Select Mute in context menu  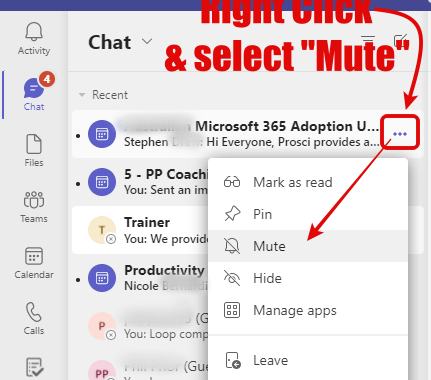[308, 246]
